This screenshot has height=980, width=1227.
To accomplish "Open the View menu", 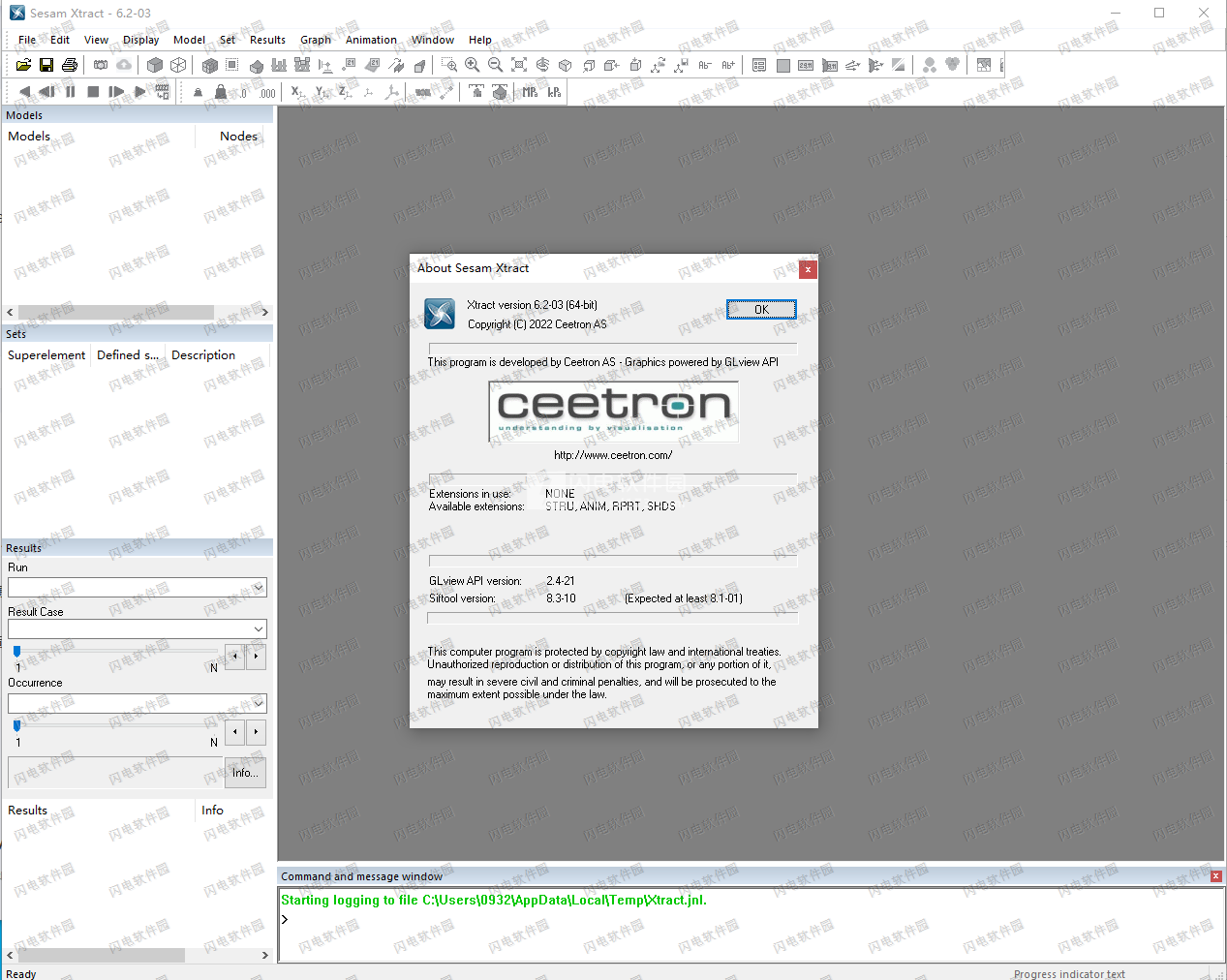I will click(x=96, y=40).
